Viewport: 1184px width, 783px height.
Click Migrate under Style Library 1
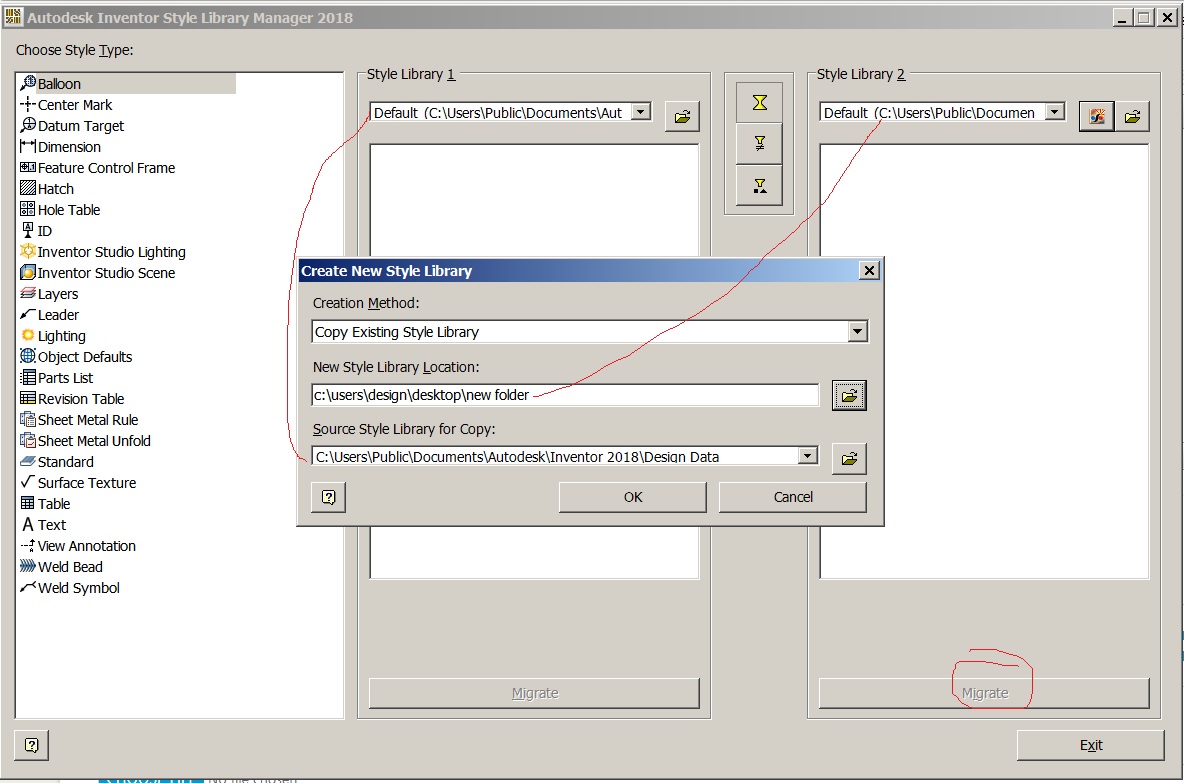click(x=535, y=693)
